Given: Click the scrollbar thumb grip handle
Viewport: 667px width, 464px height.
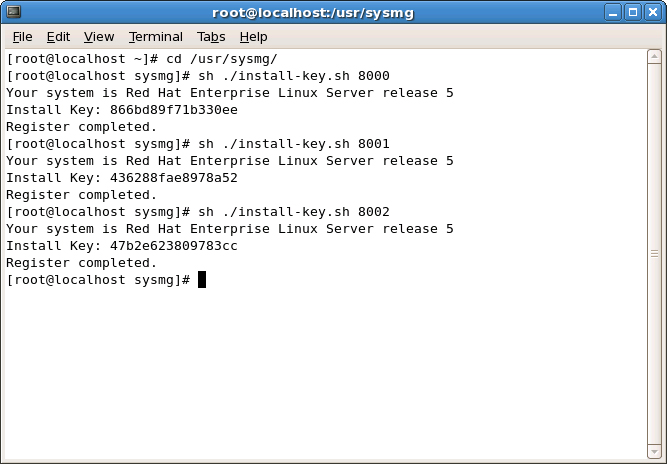Looking at the screenshot, I should coord(654,253).
